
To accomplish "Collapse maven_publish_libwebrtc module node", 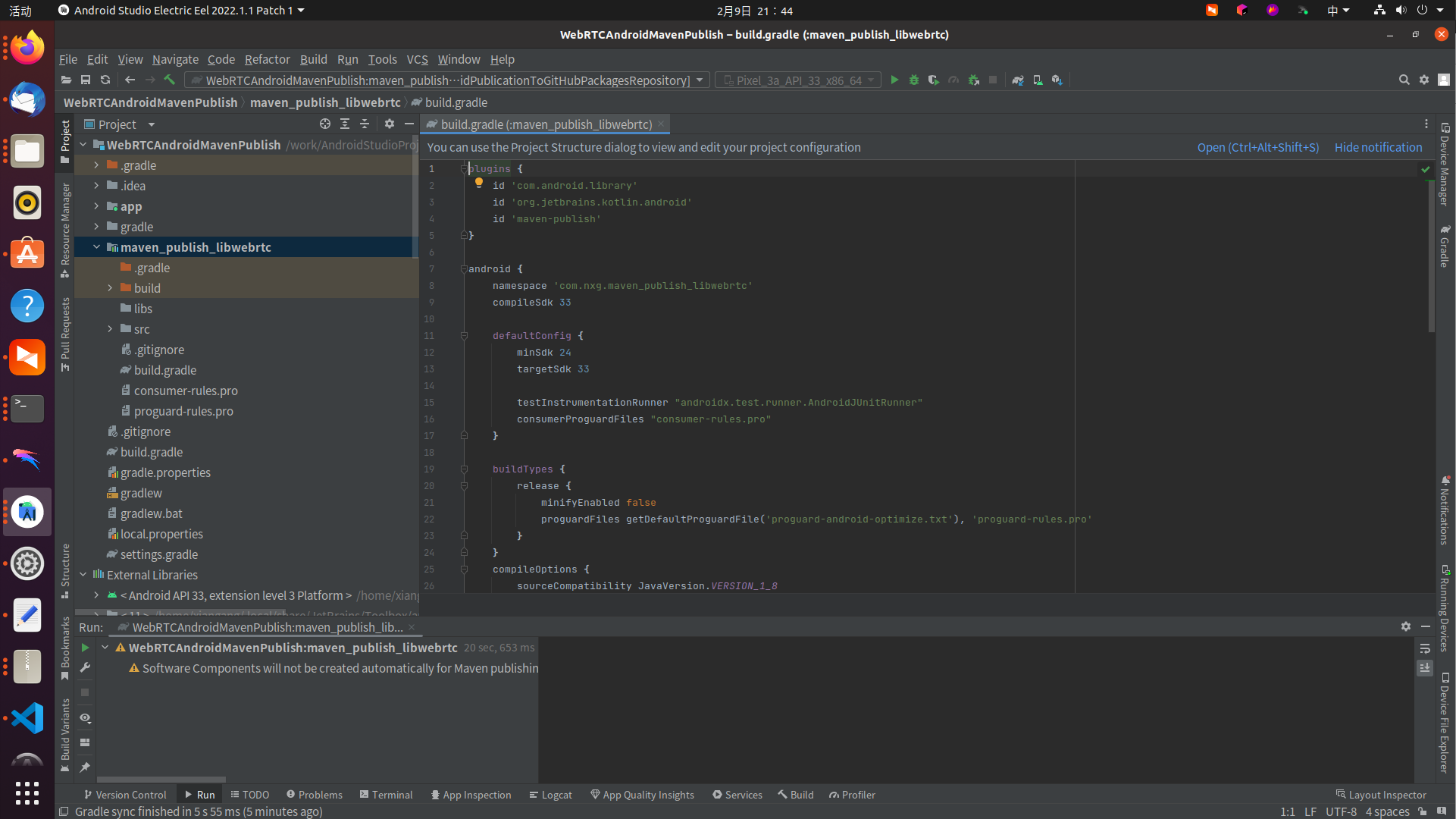I will [x=96, y=247].
